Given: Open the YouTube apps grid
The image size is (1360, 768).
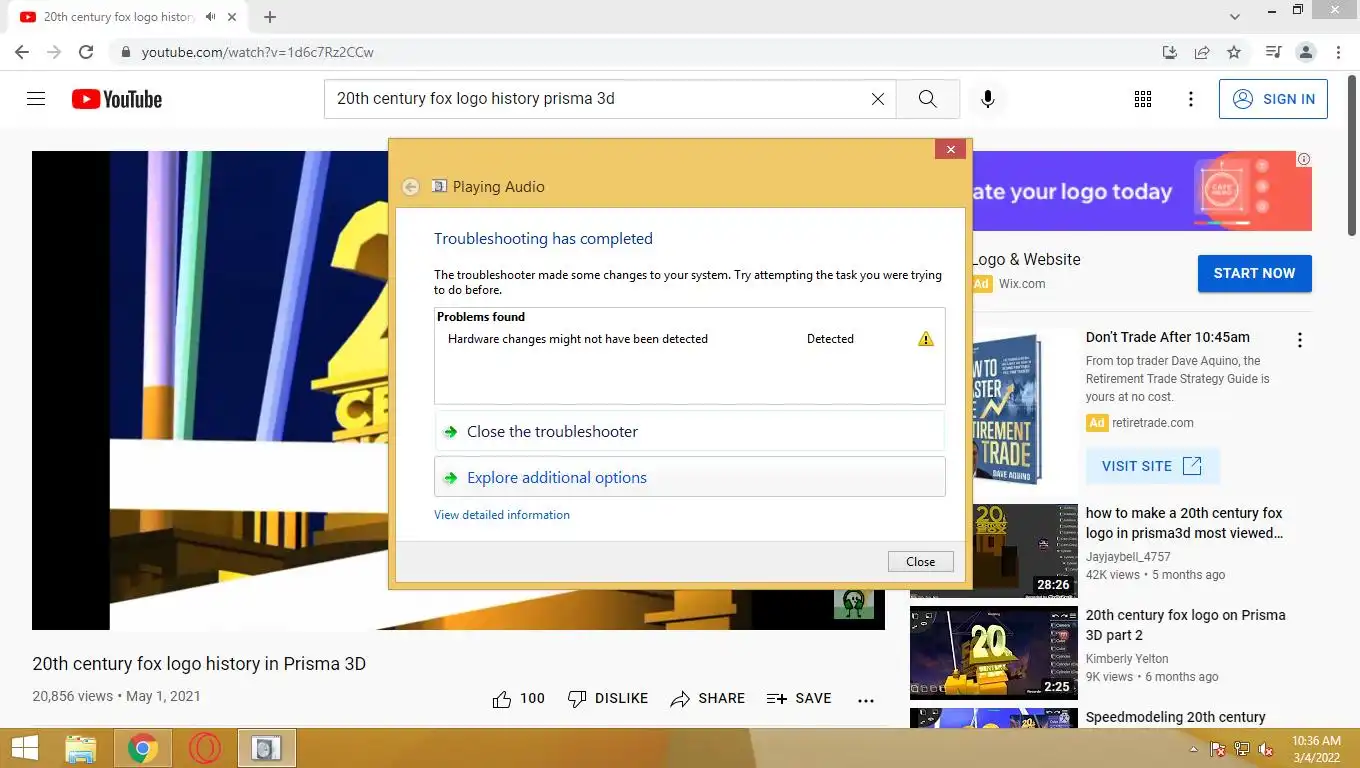Looking at the screenshot, I should coord(1143,99).
